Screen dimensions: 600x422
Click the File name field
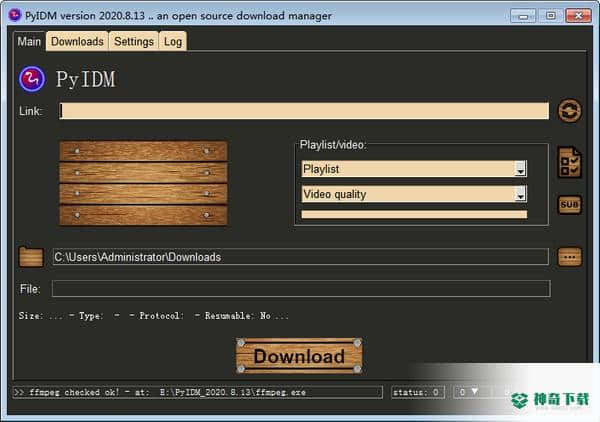click(301, 289)
